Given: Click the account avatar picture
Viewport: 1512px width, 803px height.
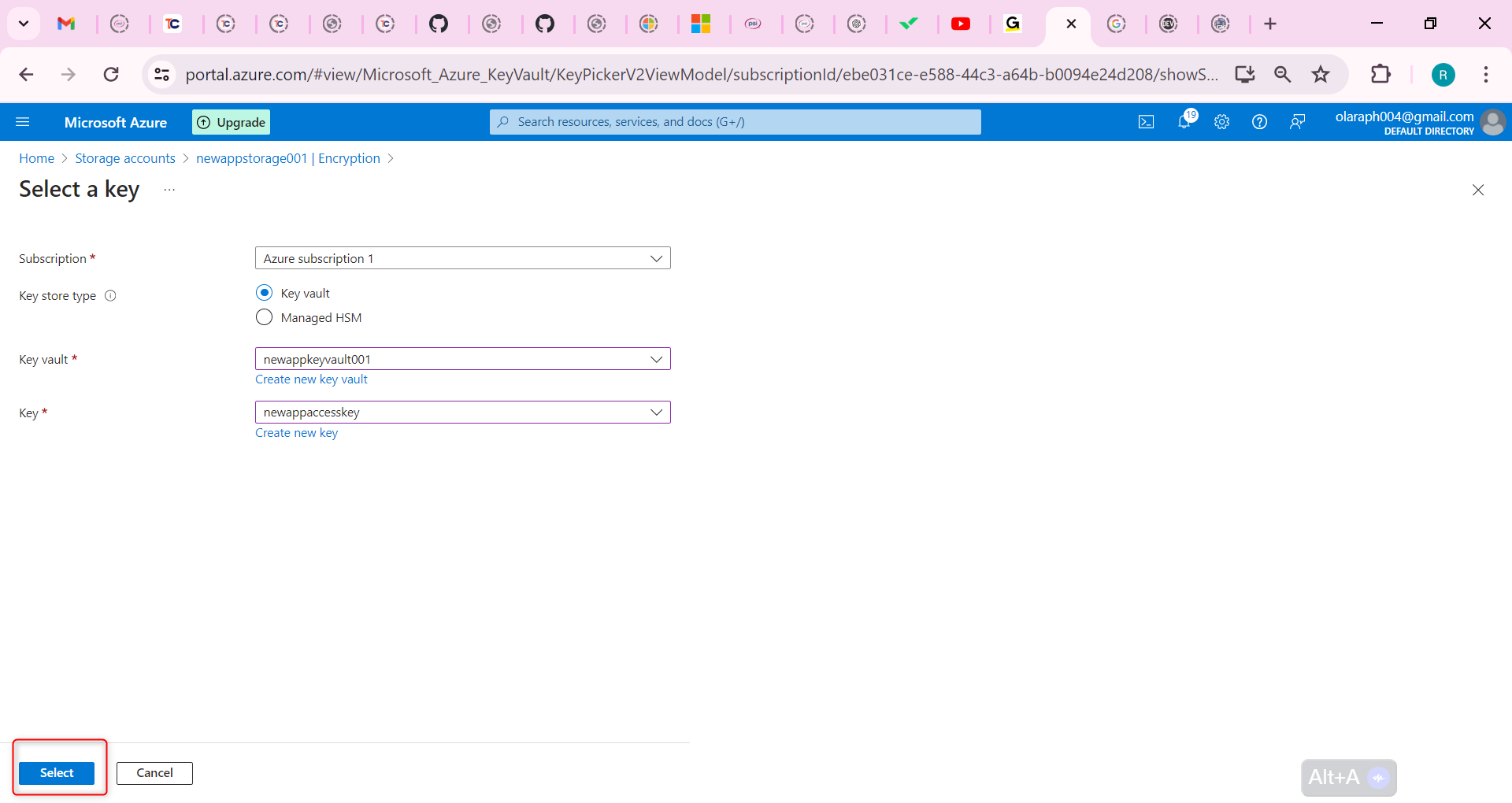Looking at the screenshot, I should (1493, 122).
